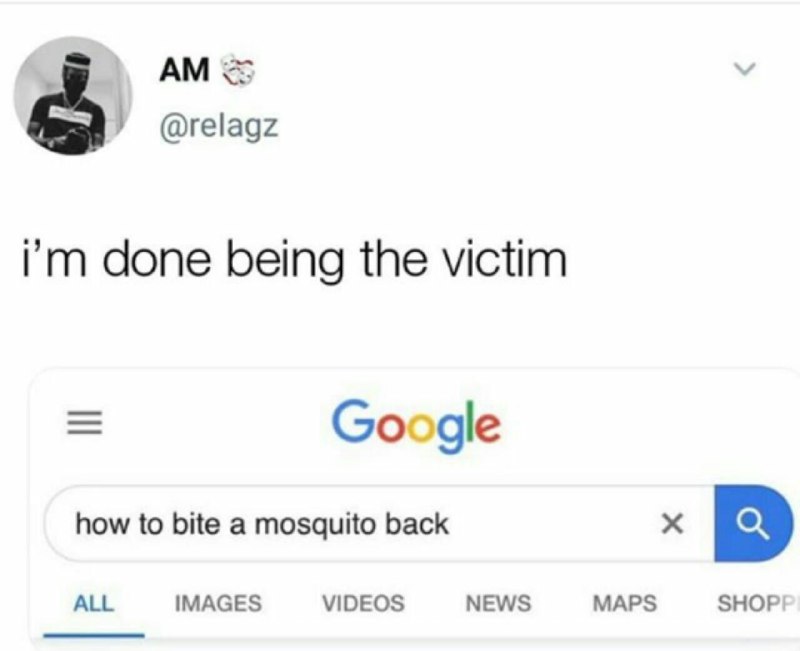
Task: Click the tweet text "i'm done being the victim"
Action: [x=294, y=260]
